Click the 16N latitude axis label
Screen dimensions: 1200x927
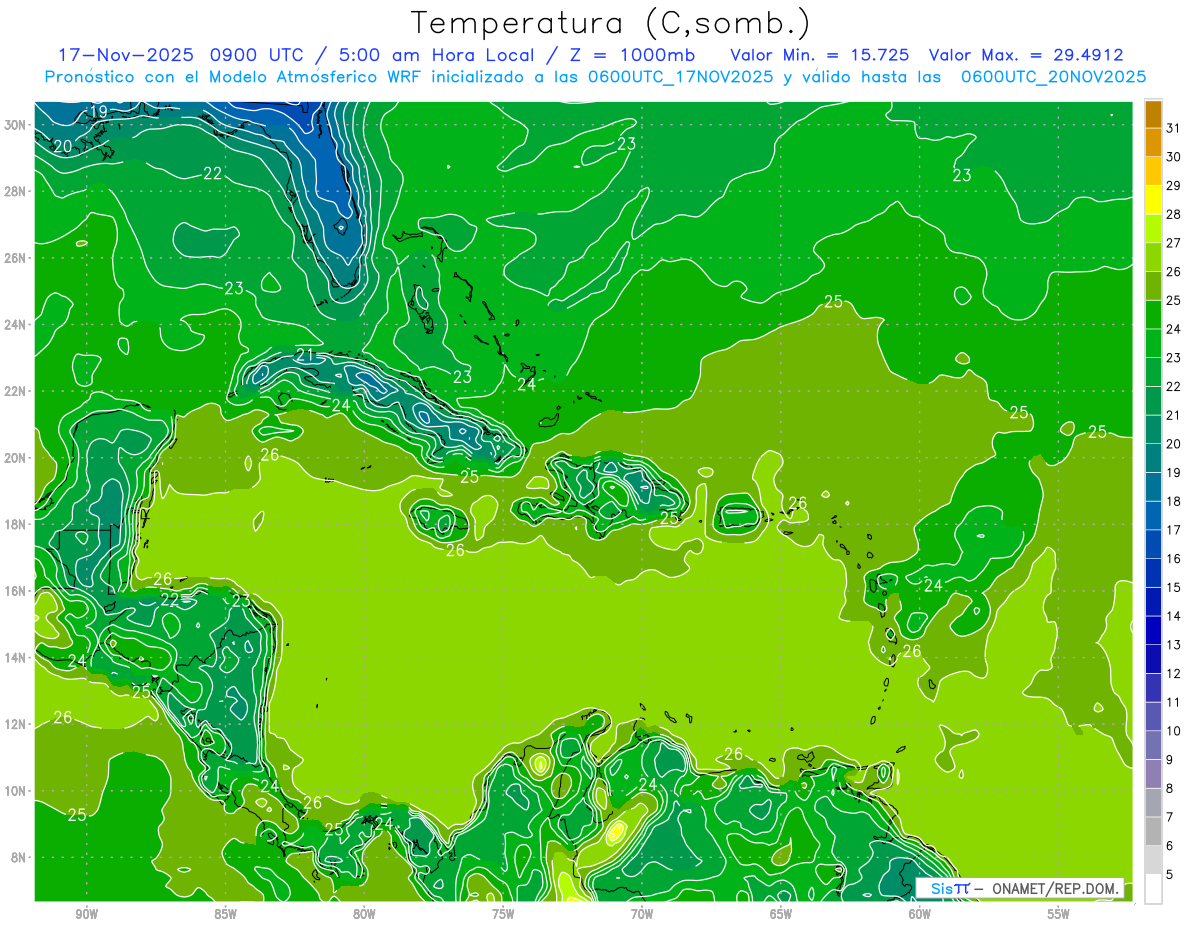(17, 591)
